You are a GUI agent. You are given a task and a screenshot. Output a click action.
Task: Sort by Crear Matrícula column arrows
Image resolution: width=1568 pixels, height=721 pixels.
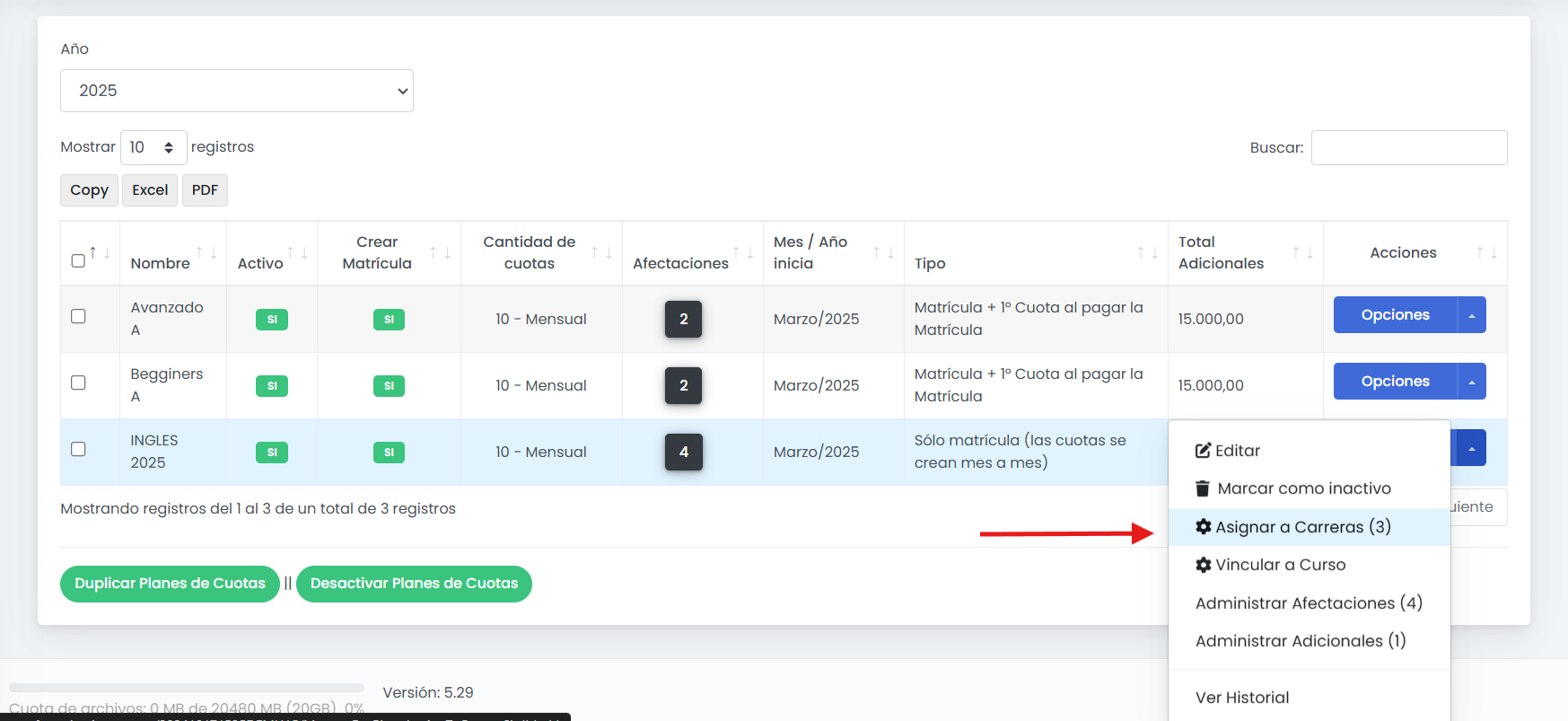(440, 253)
